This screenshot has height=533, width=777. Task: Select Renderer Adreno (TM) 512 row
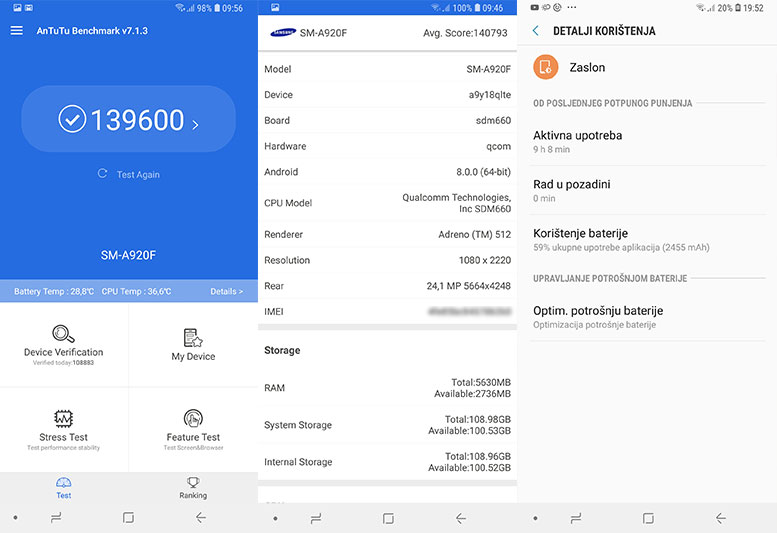click(388, 234)
